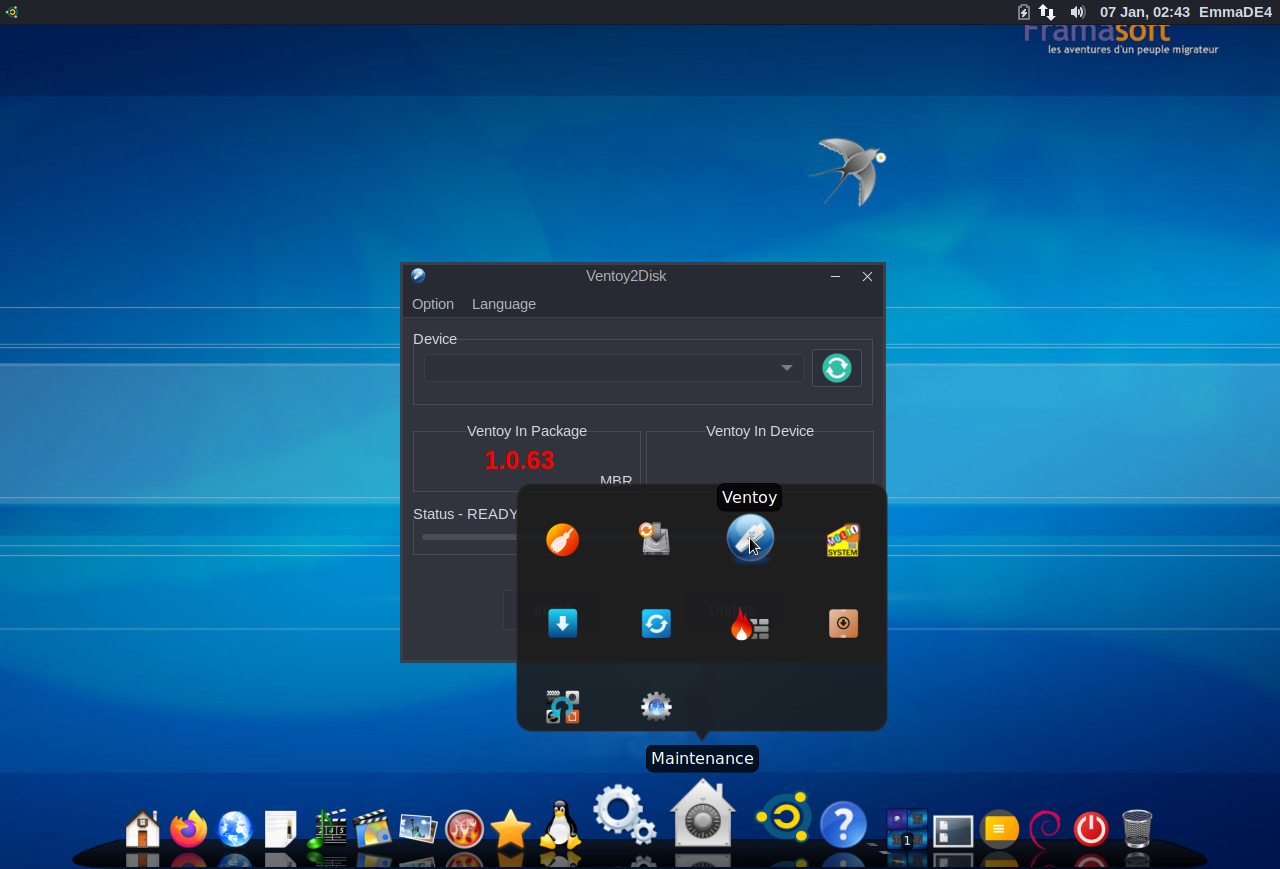The image size is (1280, 869).
Task: Expand the Device dropdown list
Action: (613, 368)
